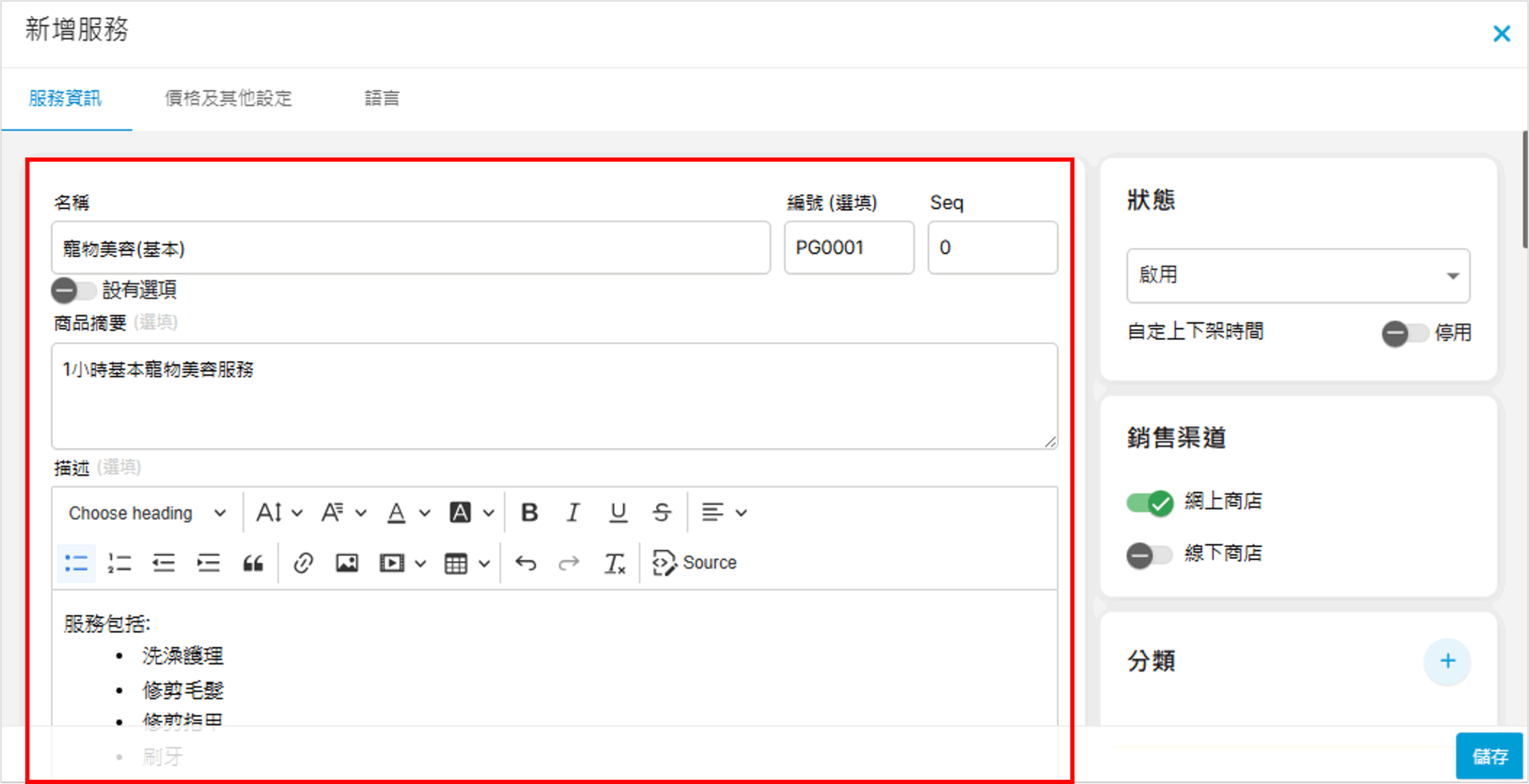Click the insert image icon
1529x784 pixels.
pos(347,563)
